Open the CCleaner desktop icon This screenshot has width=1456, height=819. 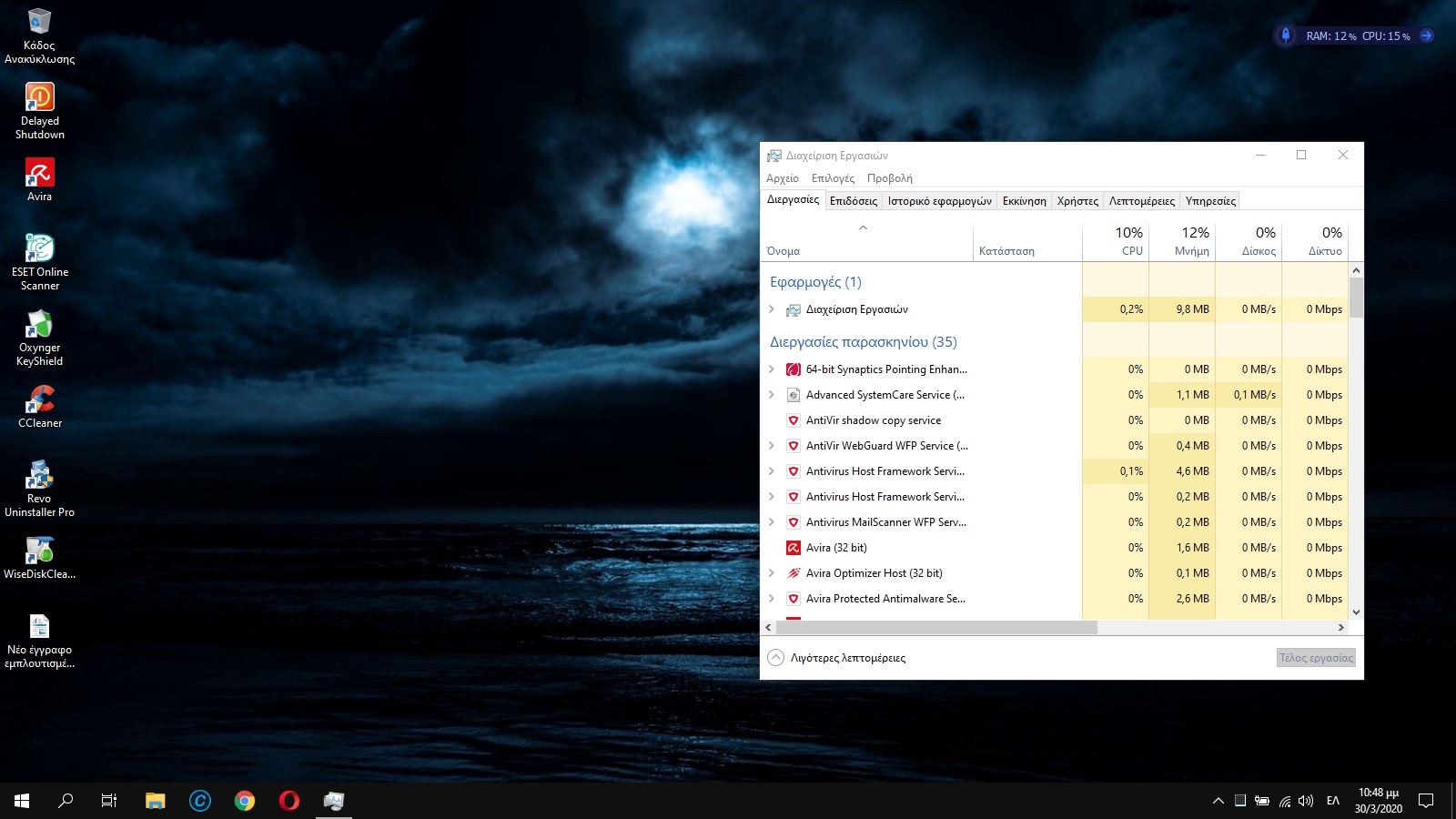tap(39, 405)
